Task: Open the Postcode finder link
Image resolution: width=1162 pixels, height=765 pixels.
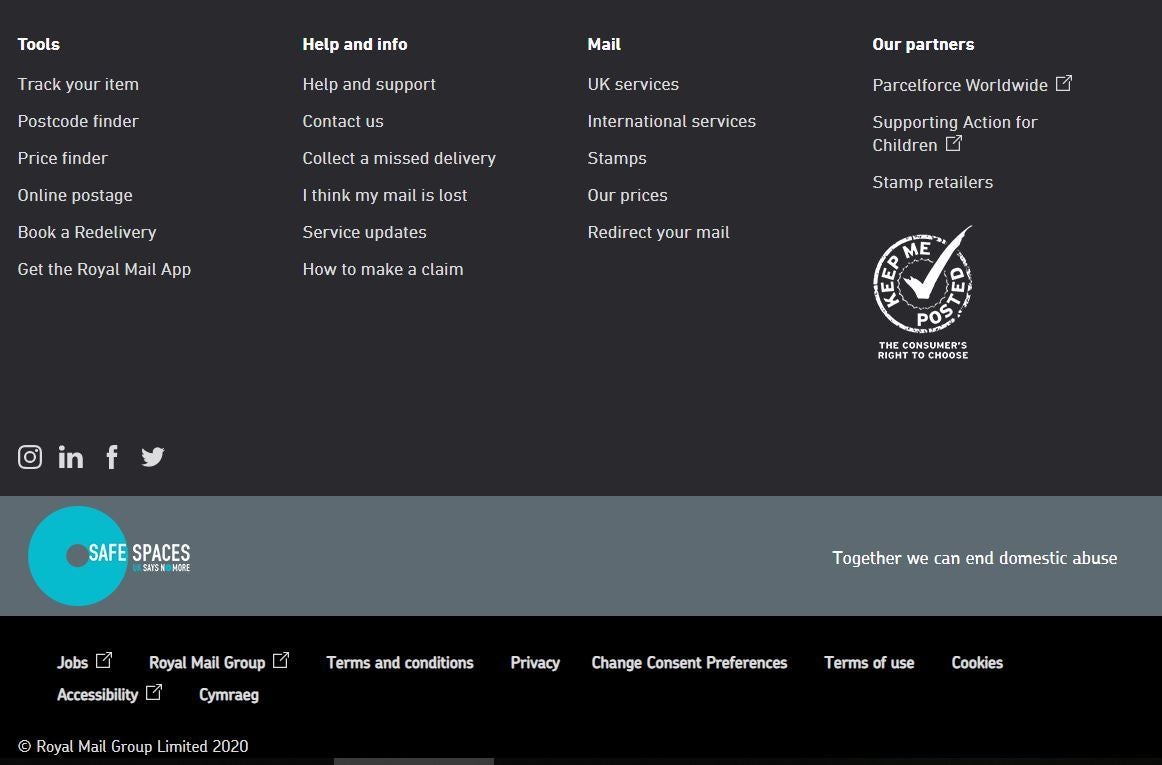Action: (78, 121)
